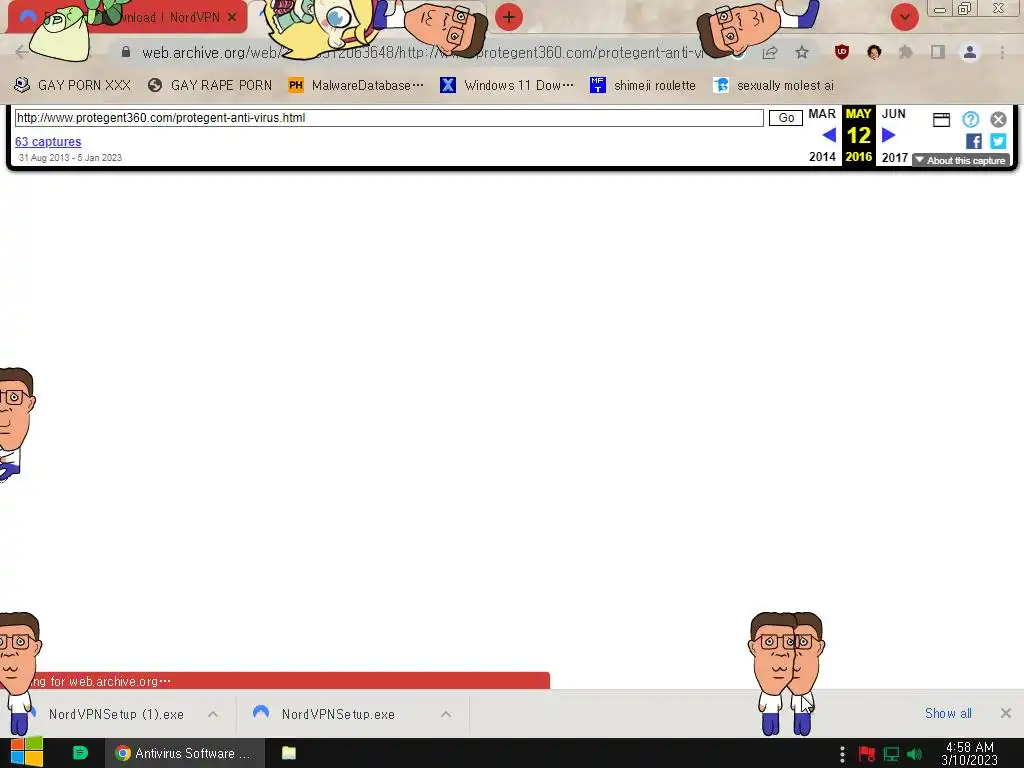Image resolution: width=1024 pixels, height=768 pixels.
Task: Open Windows 11 Dow… bookmark
Action: [x=507, y=85]
